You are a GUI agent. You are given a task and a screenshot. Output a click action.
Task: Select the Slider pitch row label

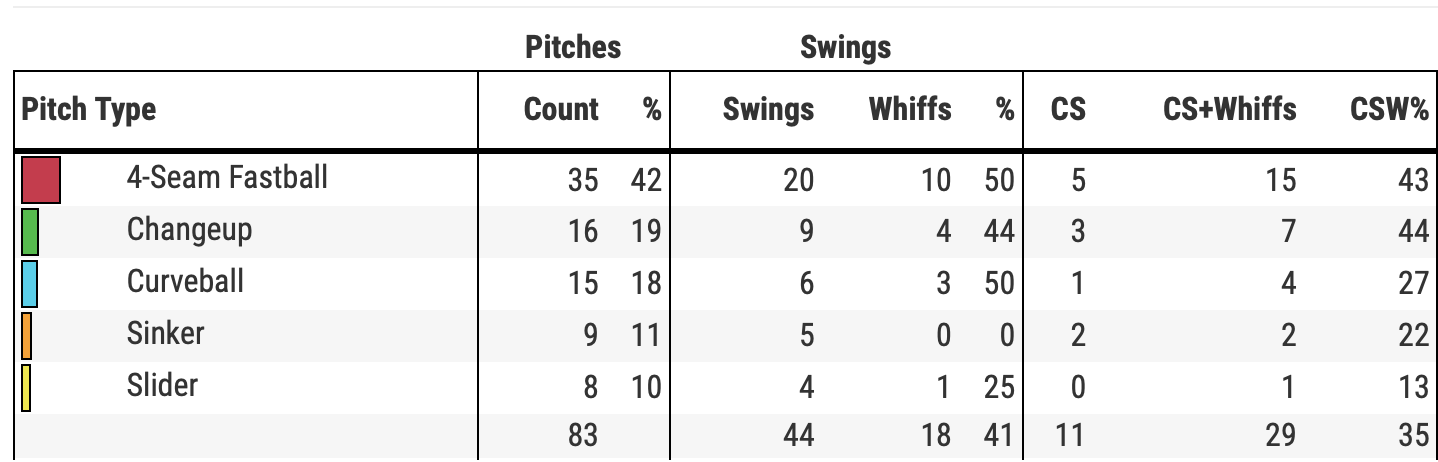[x=162, y=386]
